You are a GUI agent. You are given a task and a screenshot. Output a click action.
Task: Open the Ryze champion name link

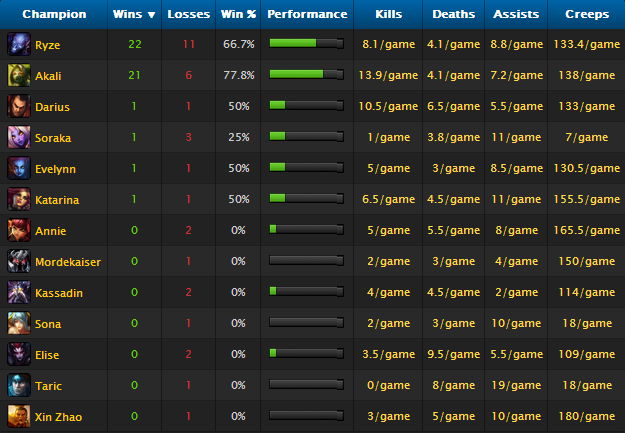47,45
